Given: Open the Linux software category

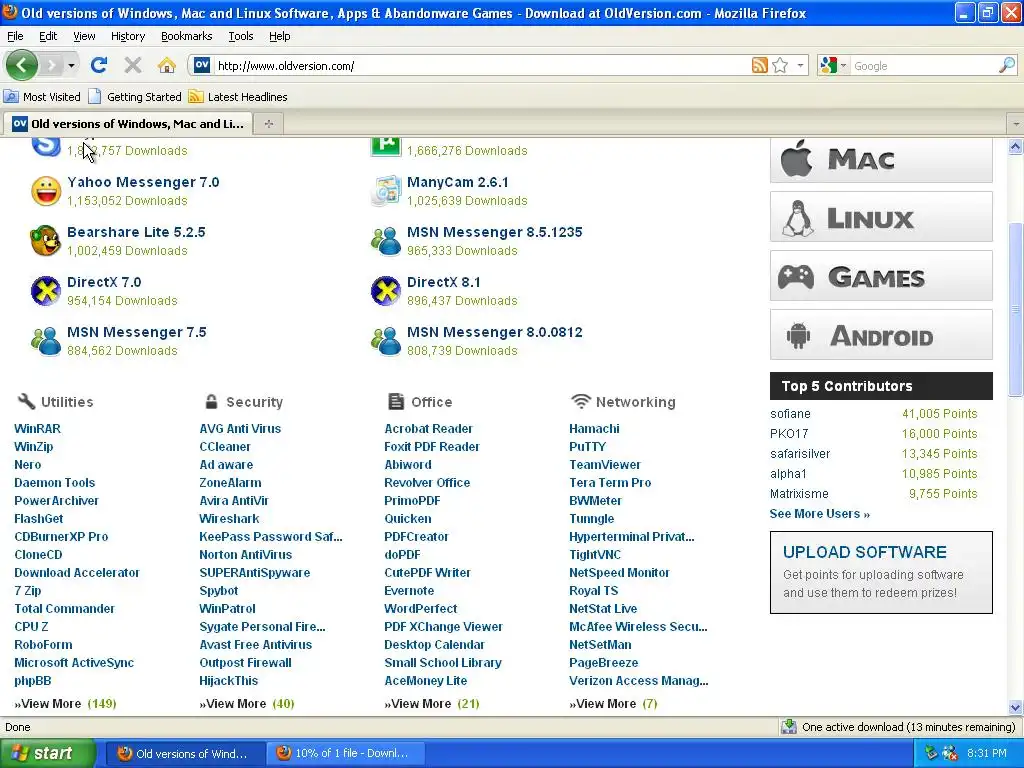Looking at the screenshot, I should pos(881,217).
